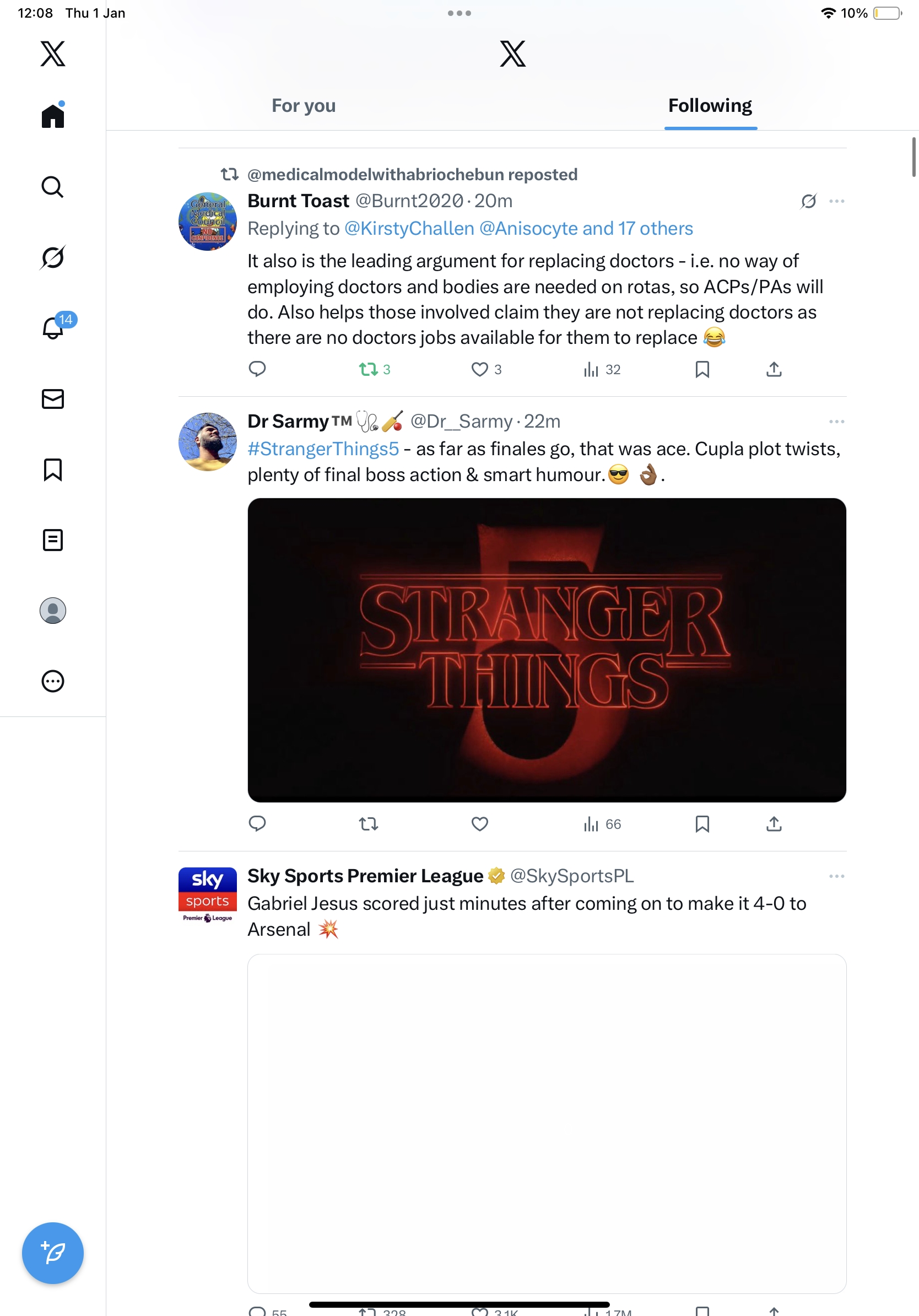The height and width of the screenshot is (1316, 919).
Task: Open the #StrangerThings5 hashtag link
Action: (x=323, y=449)
